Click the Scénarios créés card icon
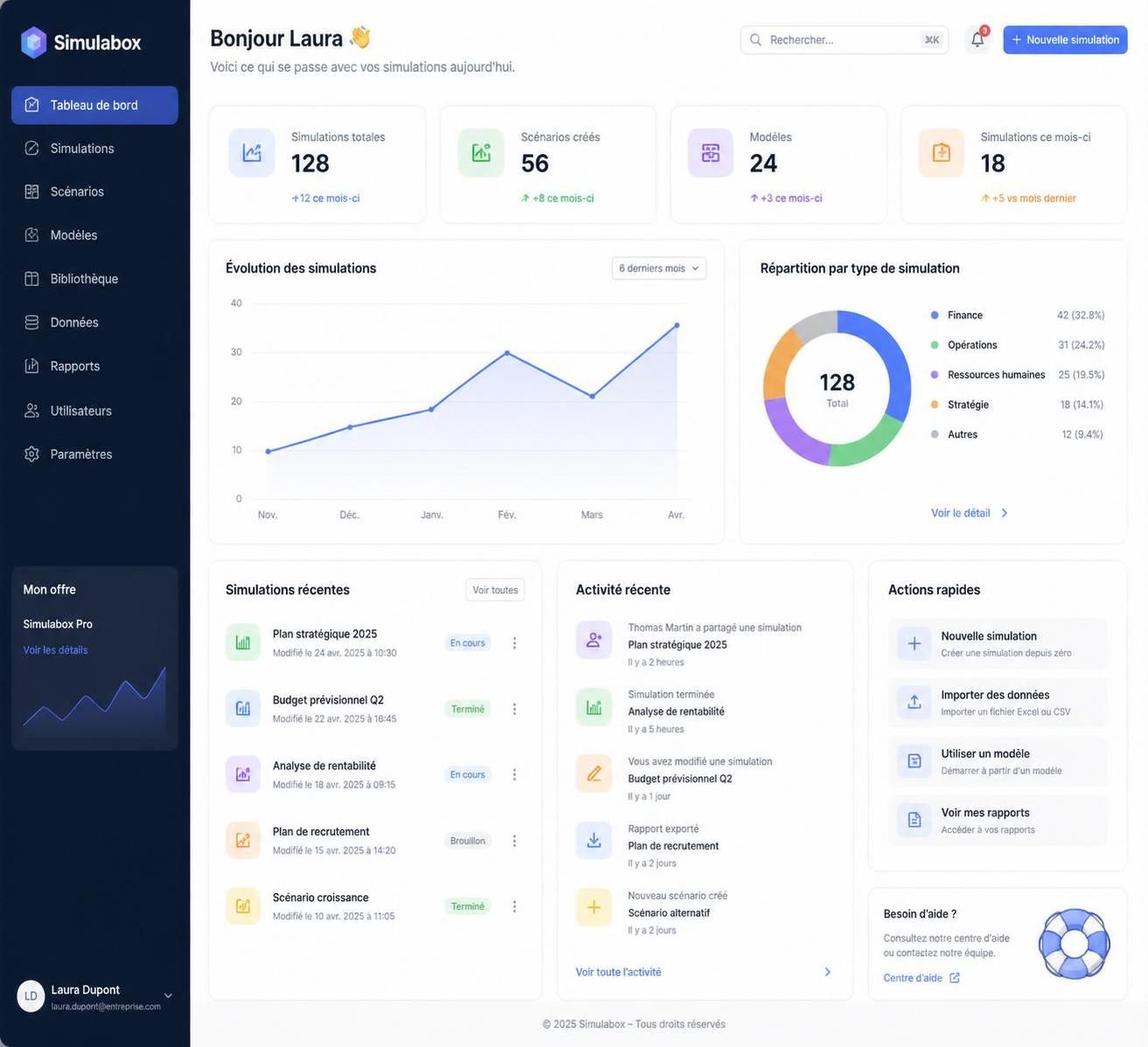 (481, 153)
